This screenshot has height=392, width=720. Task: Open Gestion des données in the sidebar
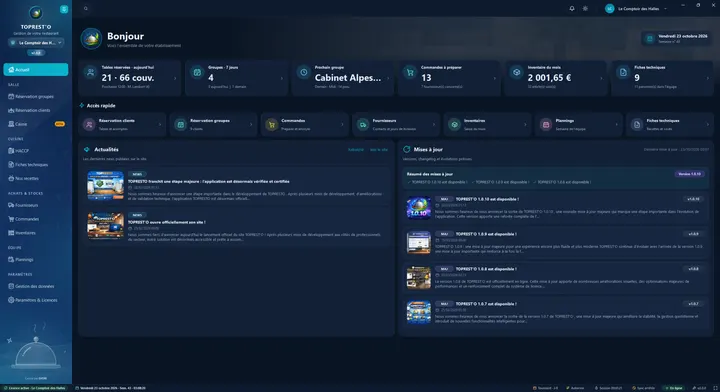(36, 286)
